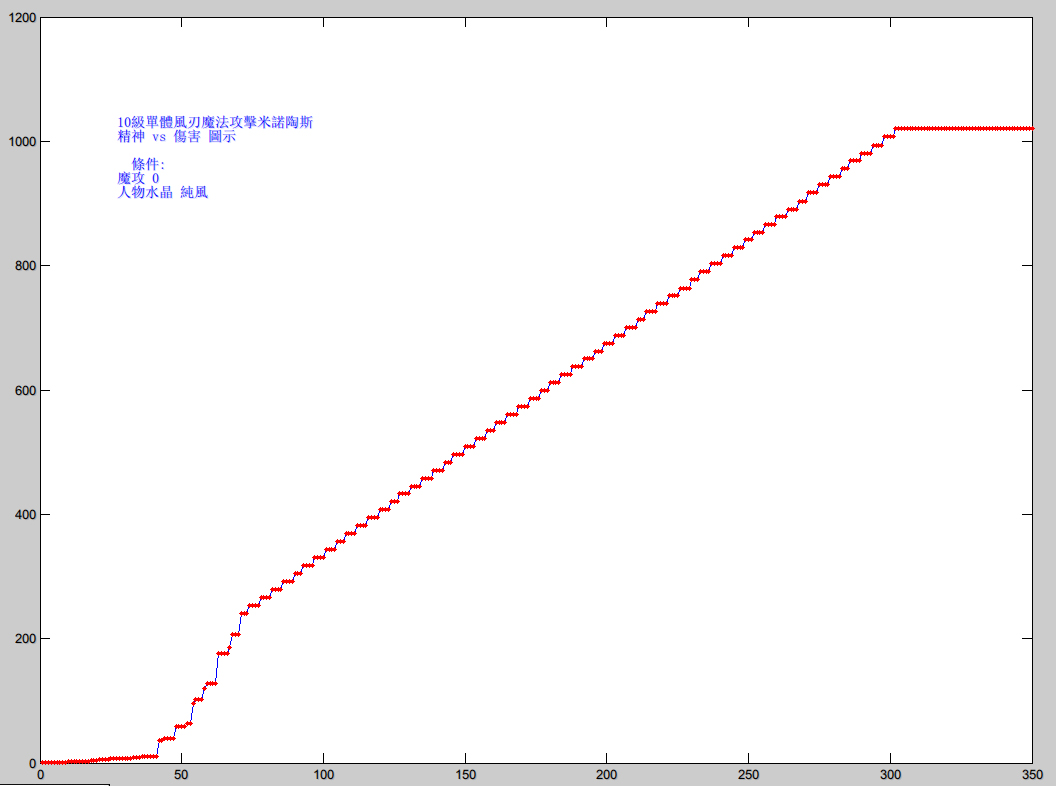Click the 1200 label on y-axis
Viewport: 1056px width, 786px height.
pos(22,18)
